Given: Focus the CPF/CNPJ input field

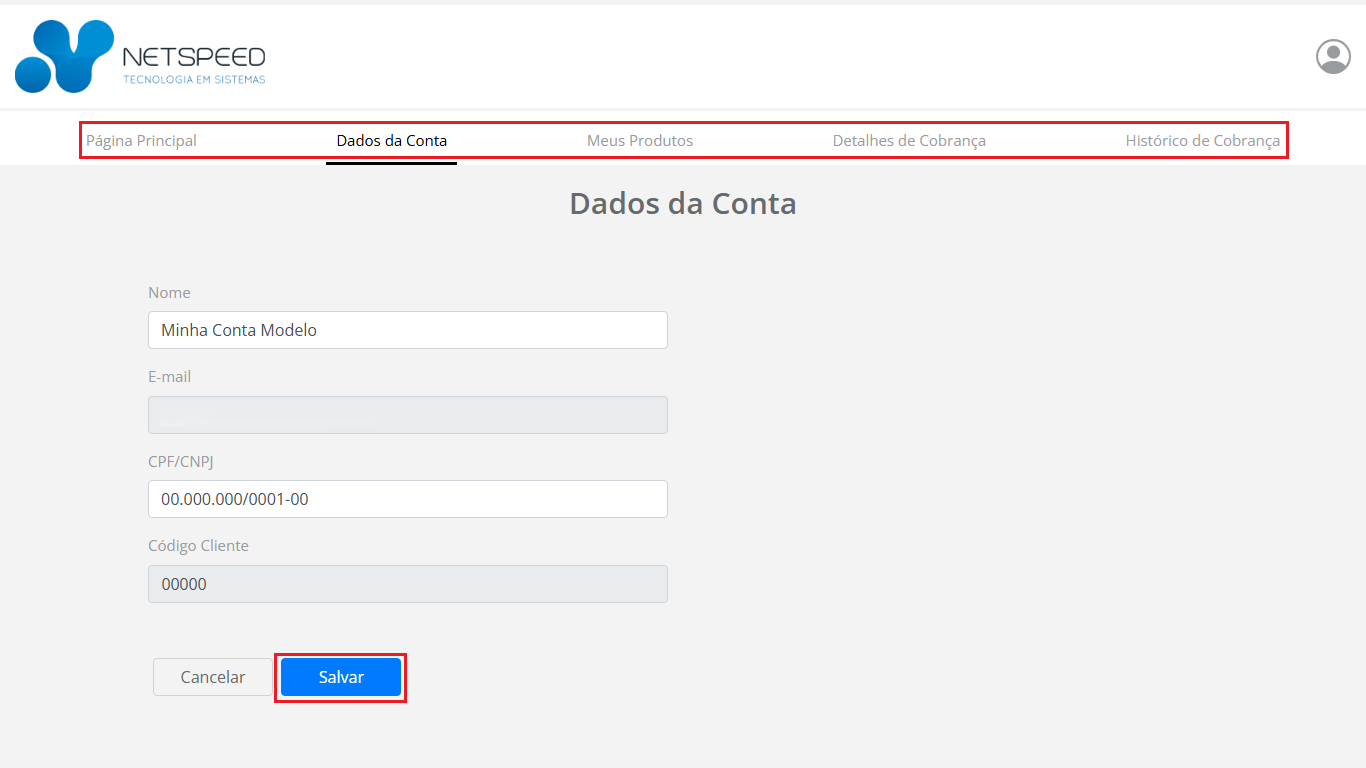Looking at the screenshot, I should 407,499.
